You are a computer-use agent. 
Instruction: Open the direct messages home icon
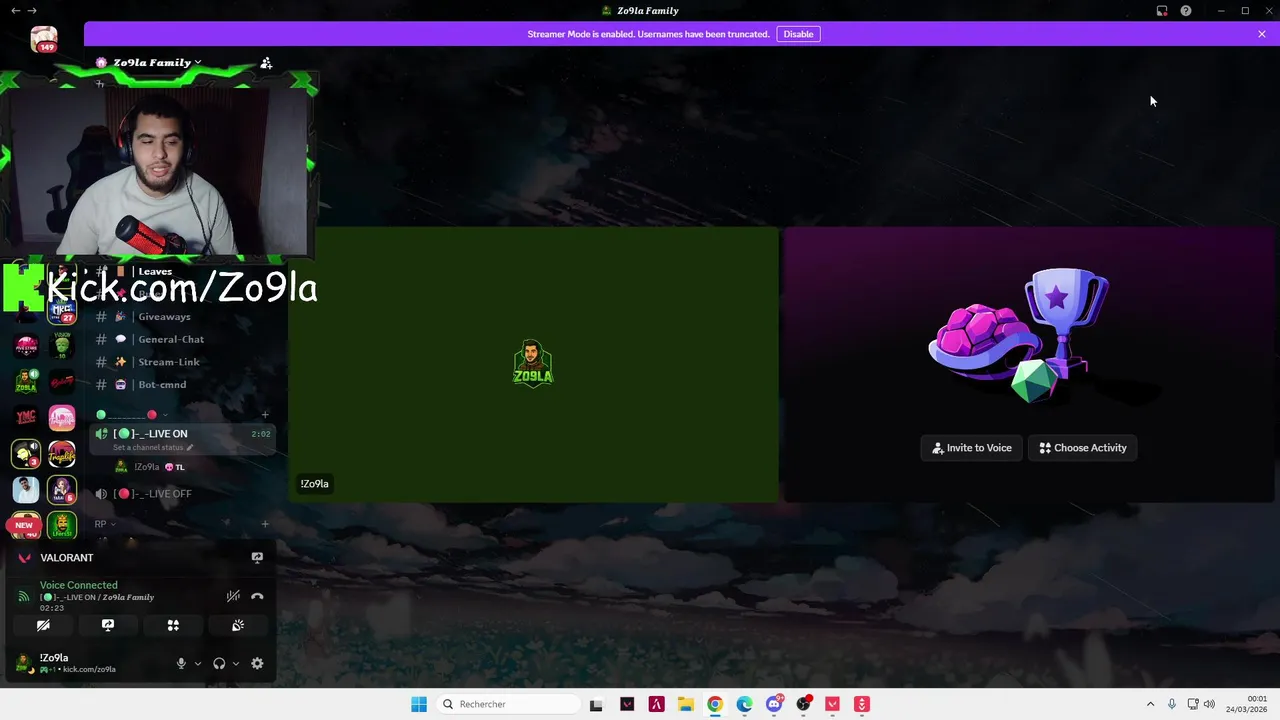click(x=44, y=40)
